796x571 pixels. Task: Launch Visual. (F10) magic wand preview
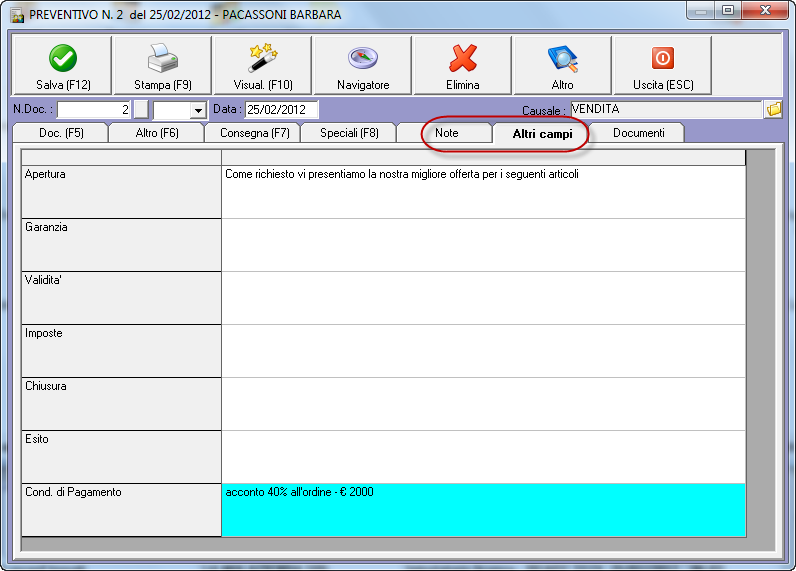262,65
